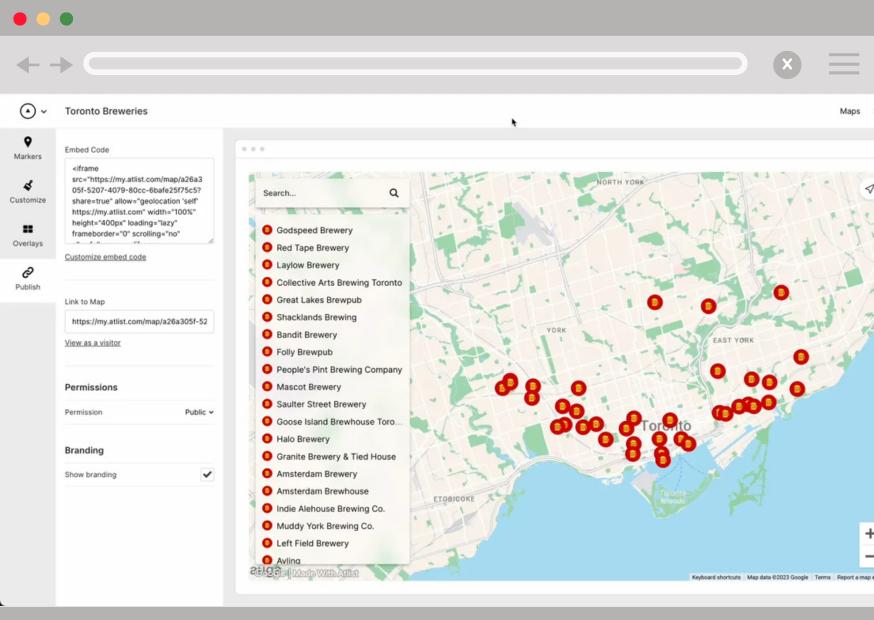874x620 pixels.
Task: Click a red brewery pin near the Toronto label
Action: point(668,421)
